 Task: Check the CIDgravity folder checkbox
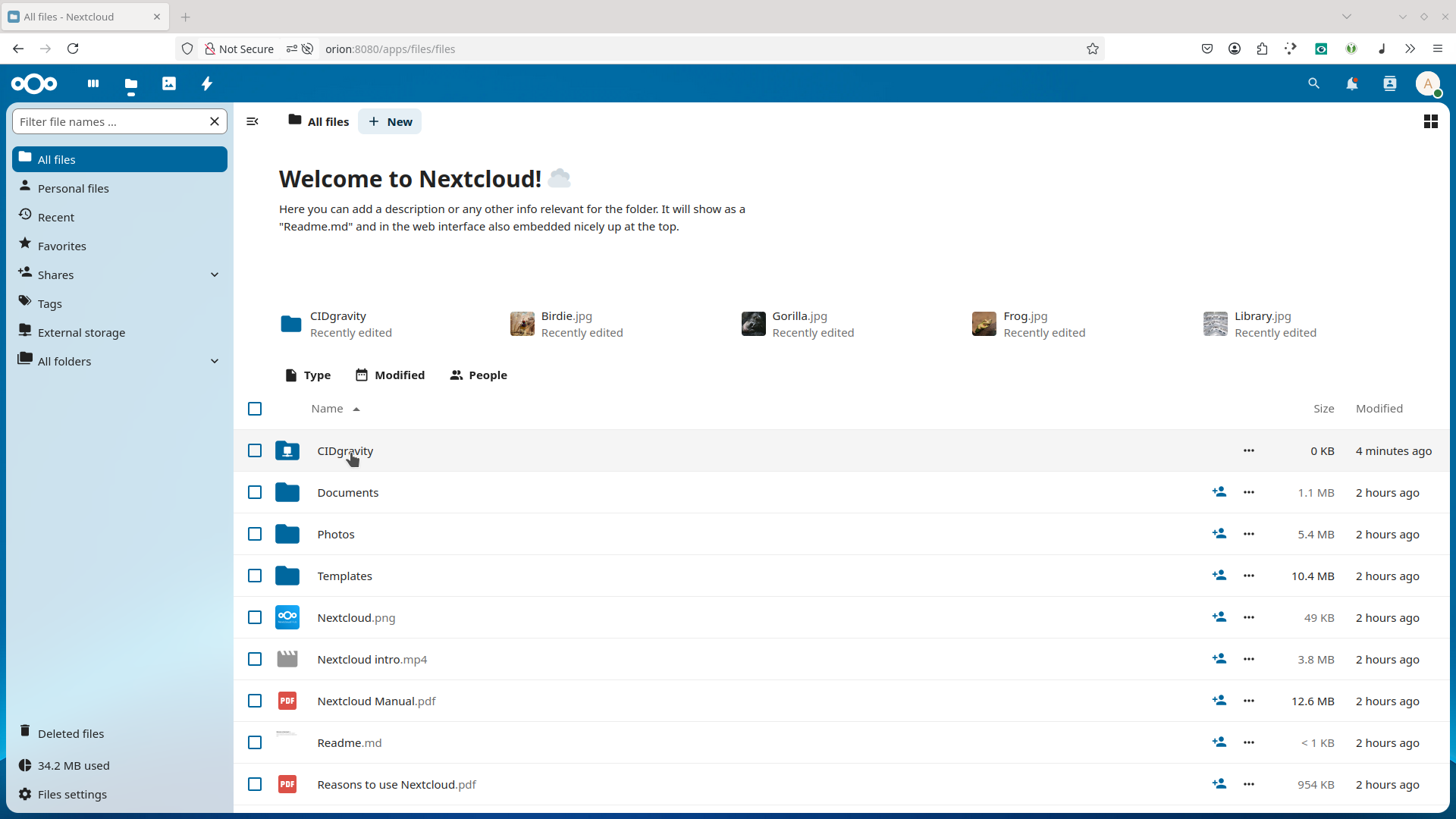(255, 450)
